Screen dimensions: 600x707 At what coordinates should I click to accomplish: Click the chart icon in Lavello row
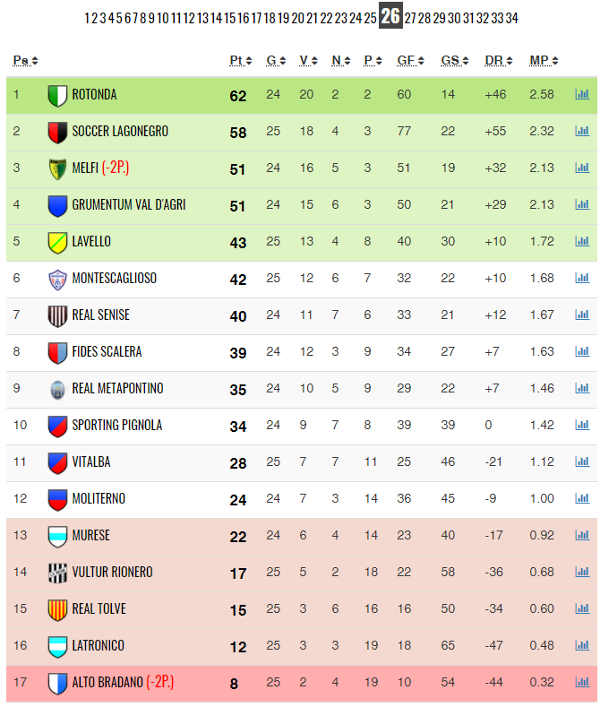tap(582, 241)
